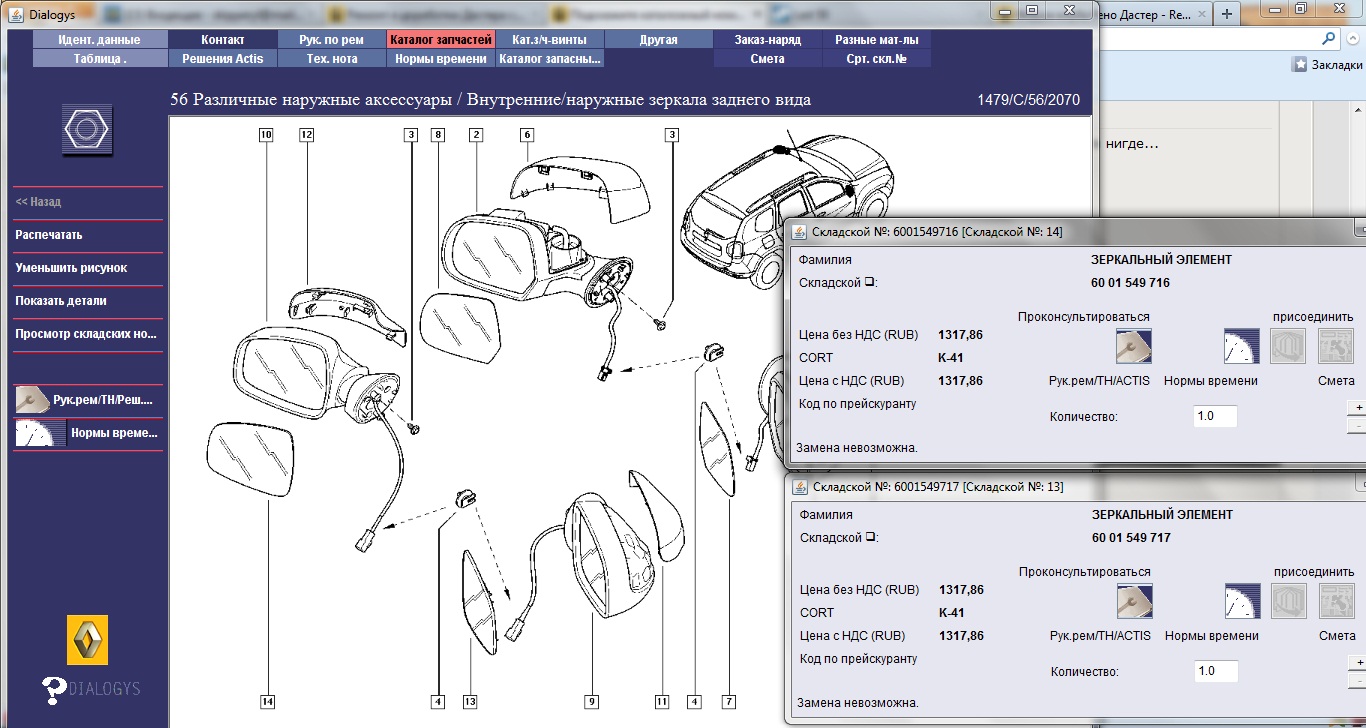Click the Смета estimate icon in part 6001549717 window
This screenshot has height=728, width=1366.
click(1336, 601)
